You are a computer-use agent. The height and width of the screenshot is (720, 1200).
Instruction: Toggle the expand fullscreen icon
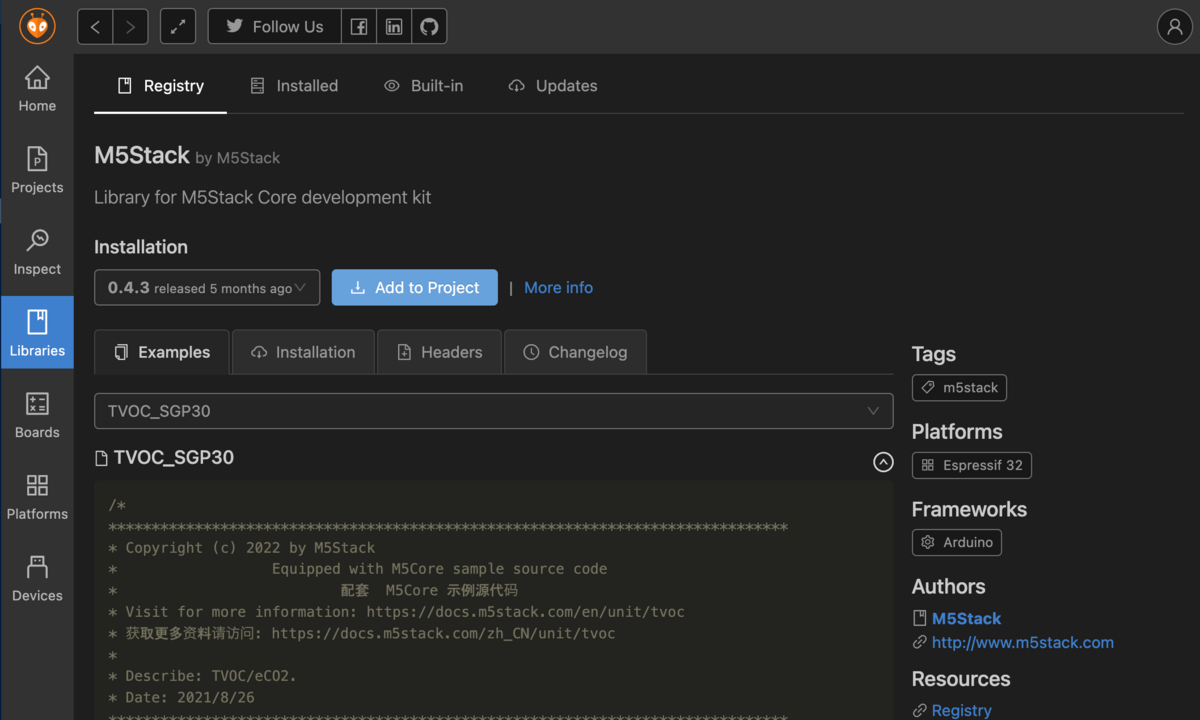click(178, 27)
